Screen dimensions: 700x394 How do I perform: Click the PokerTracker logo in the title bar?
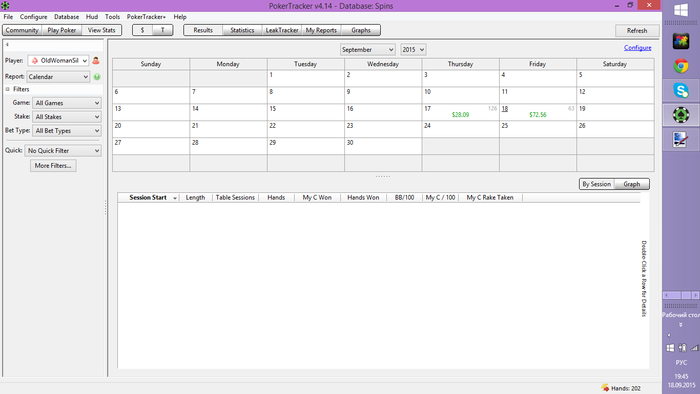point(5,5)
